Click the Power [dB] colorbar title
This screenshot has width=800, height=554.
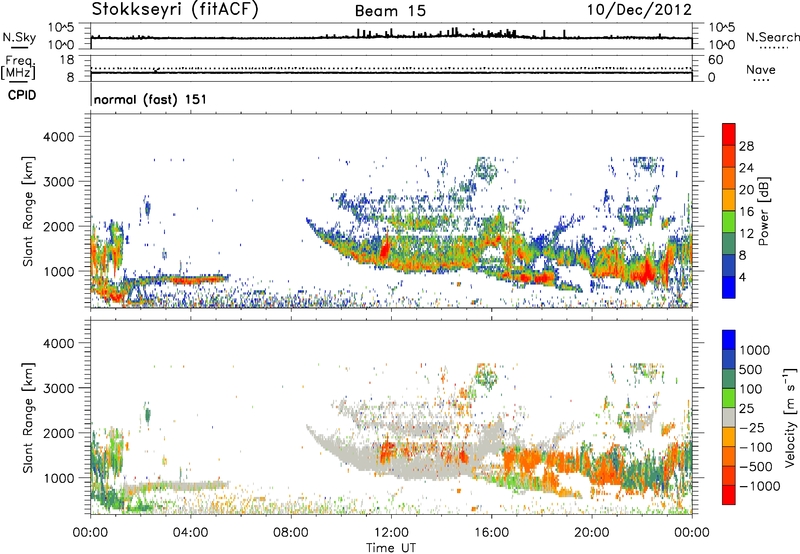pyautogui.click(x=763, y=211)
